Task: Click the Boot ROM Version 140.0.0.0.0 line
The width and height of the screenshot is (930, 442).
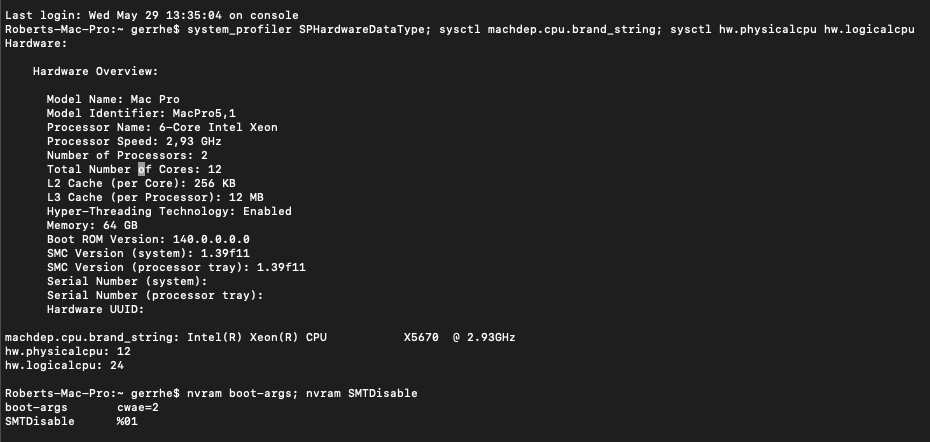Action: (x=148, y=240)
